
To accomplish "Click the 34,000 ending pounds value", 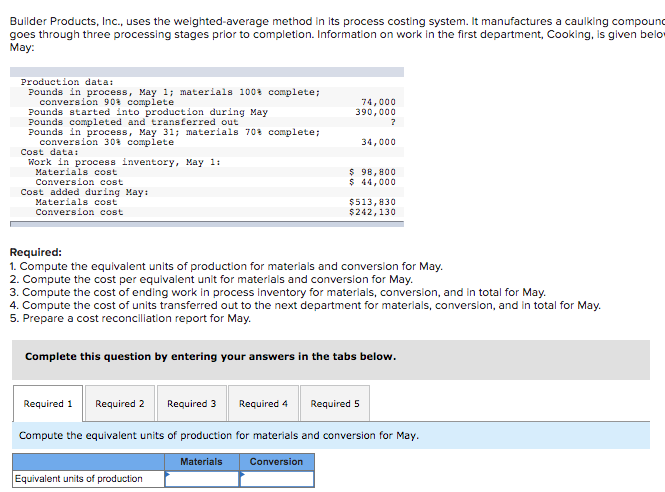I will coord(378,142).
